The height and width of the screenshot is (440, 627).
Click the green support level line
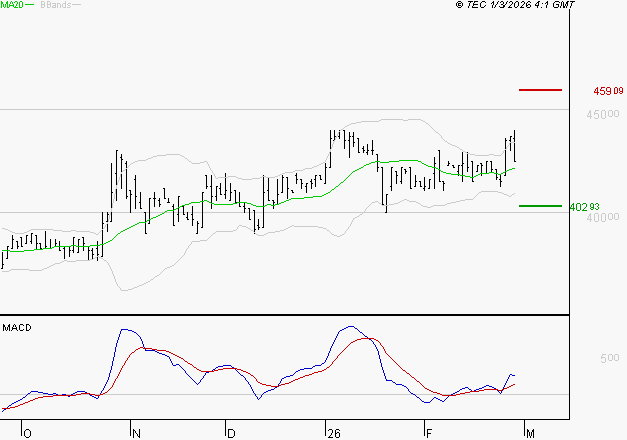pos(540,206)
